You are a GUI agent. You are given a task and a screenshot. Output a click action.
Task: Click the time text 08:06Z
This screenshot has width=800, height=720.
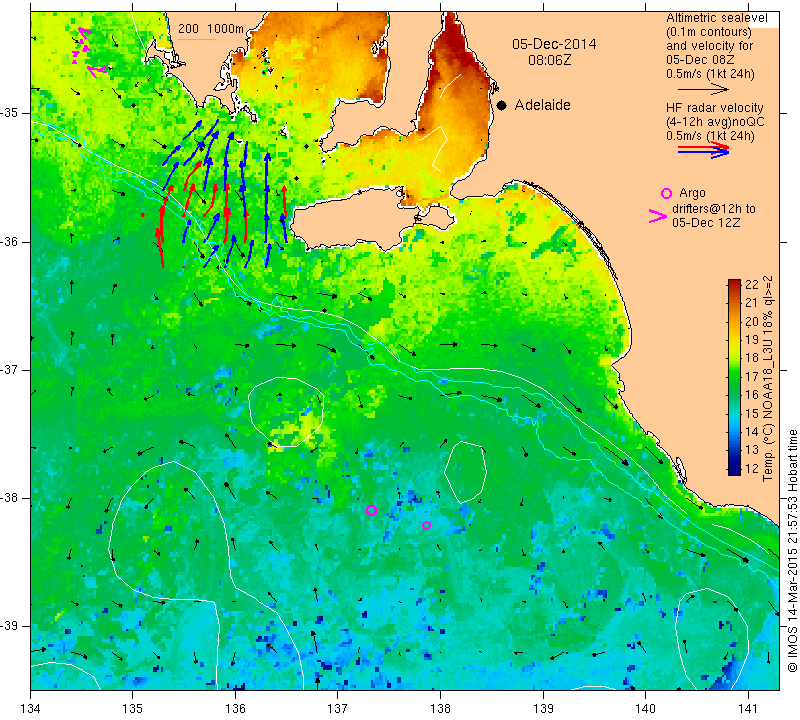549,60
